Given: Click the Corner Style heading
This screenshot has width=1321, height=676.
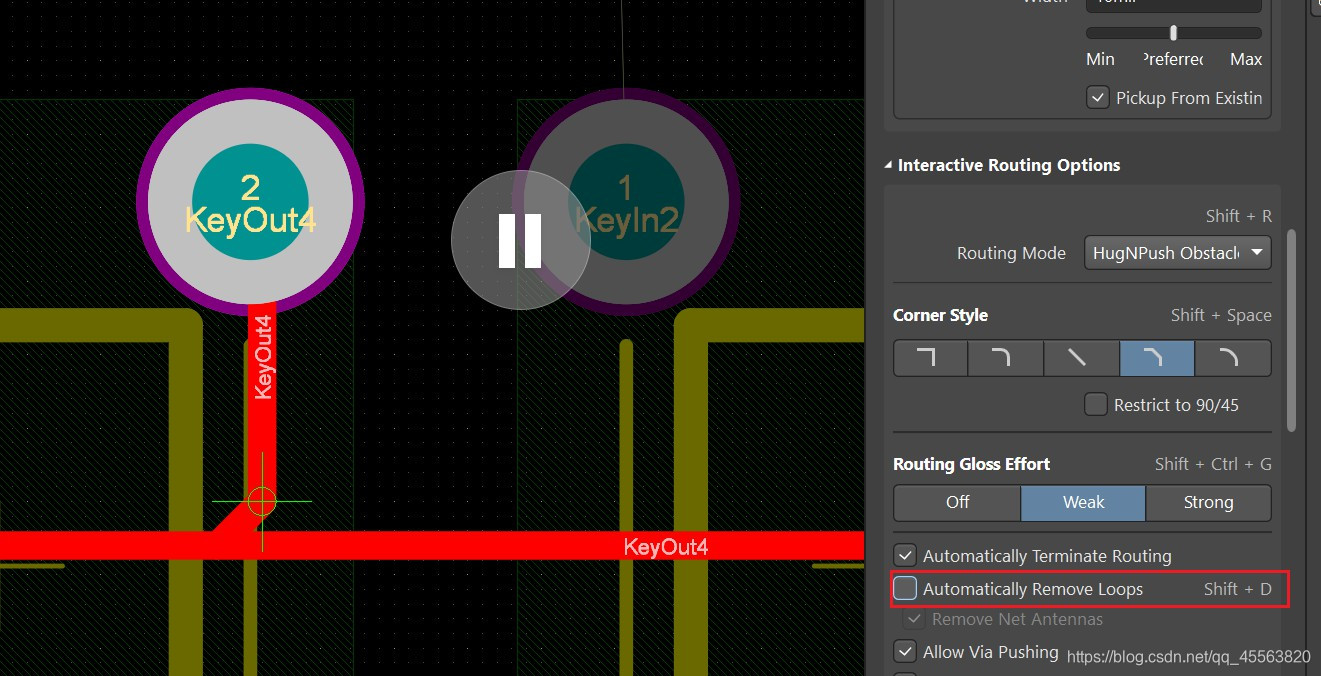Looking at the screenshot, I should coord(940,315).
